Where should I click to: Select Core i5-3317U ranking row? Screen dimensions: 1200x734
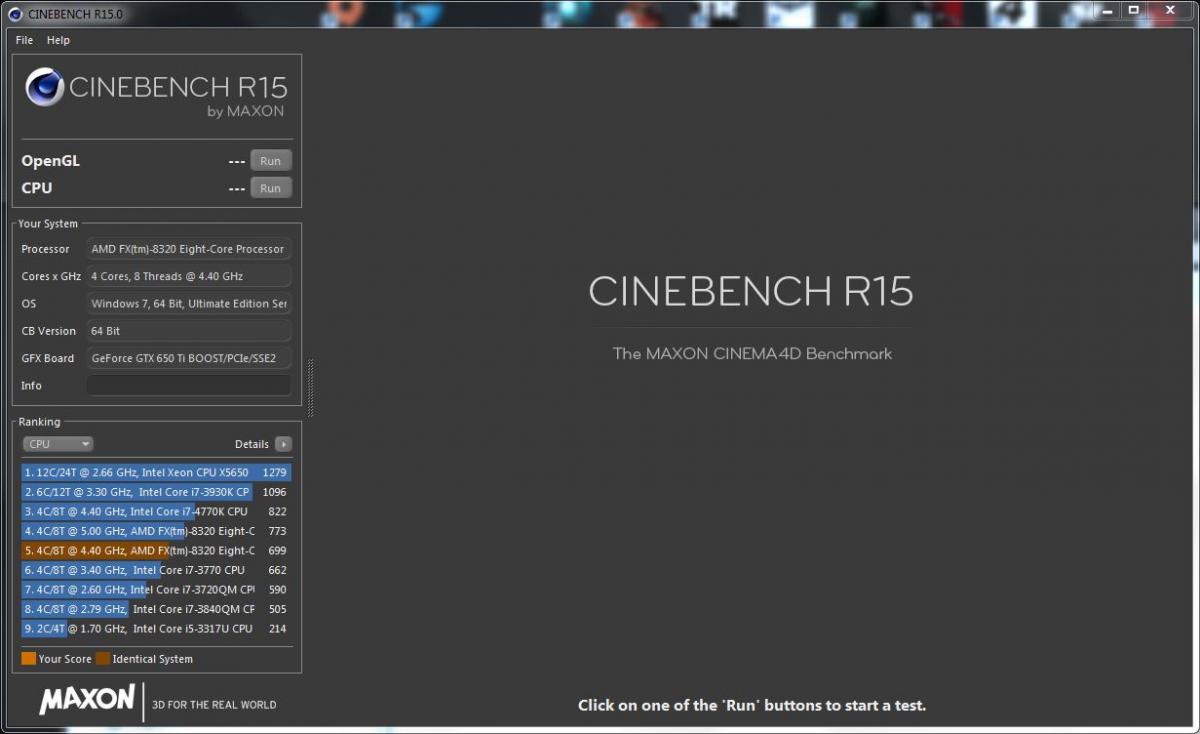coord(156,628)
